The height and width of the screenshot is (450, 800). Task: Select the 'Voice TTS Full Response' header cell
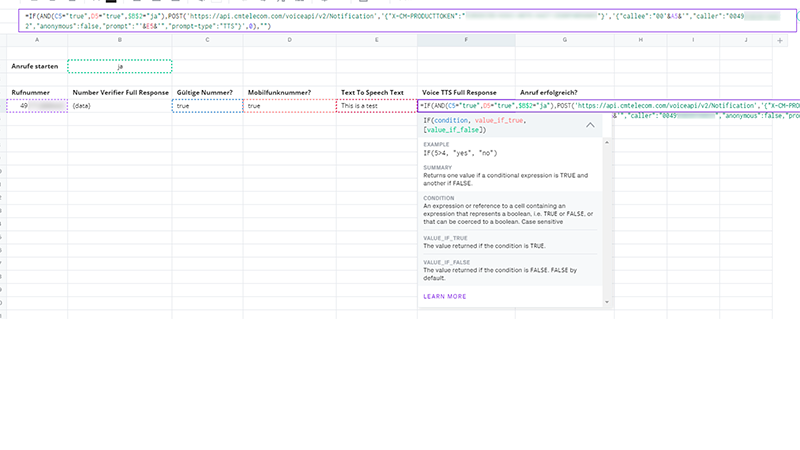(466, 92)
